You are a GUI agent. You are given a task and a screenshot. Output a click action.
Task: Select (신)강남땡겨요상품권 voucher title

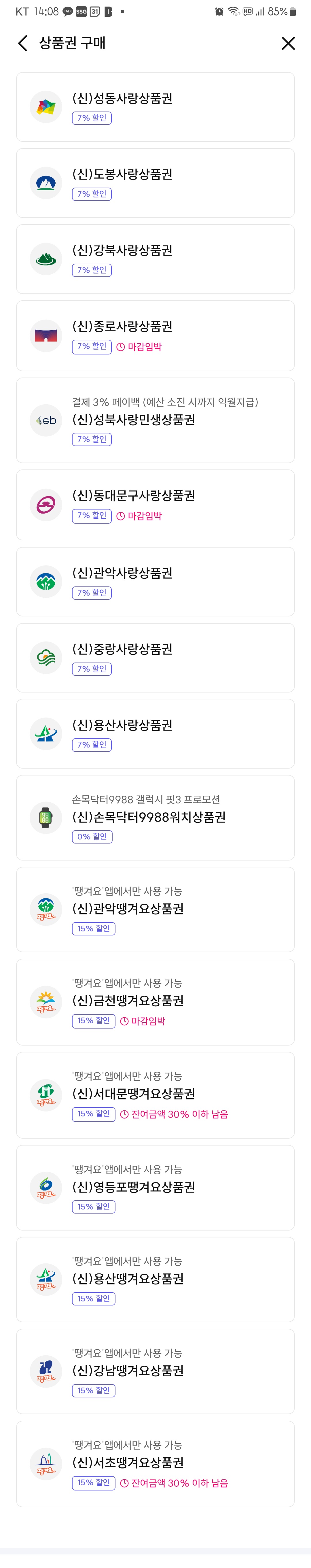(x=128, y=1370)
